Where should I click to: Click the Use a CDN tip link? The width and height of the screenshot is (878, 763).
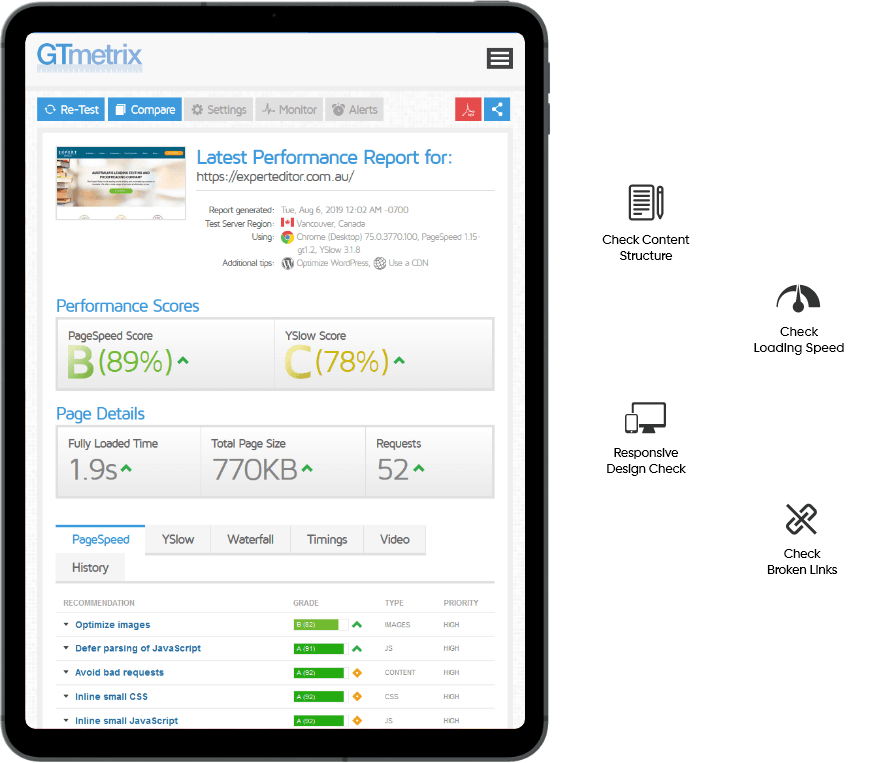(x=409, y=263)
